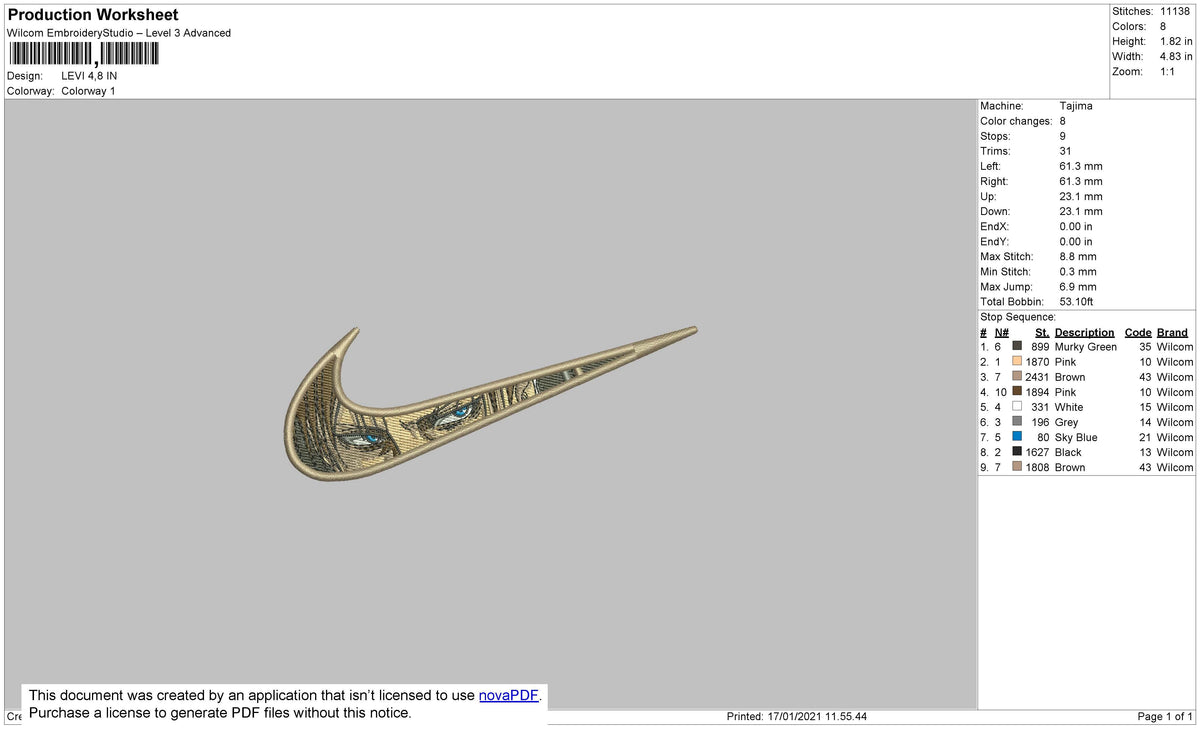
Task: Select the Murky Green thread swatch
Action: pyautogui.click(x=1017, y=347)
